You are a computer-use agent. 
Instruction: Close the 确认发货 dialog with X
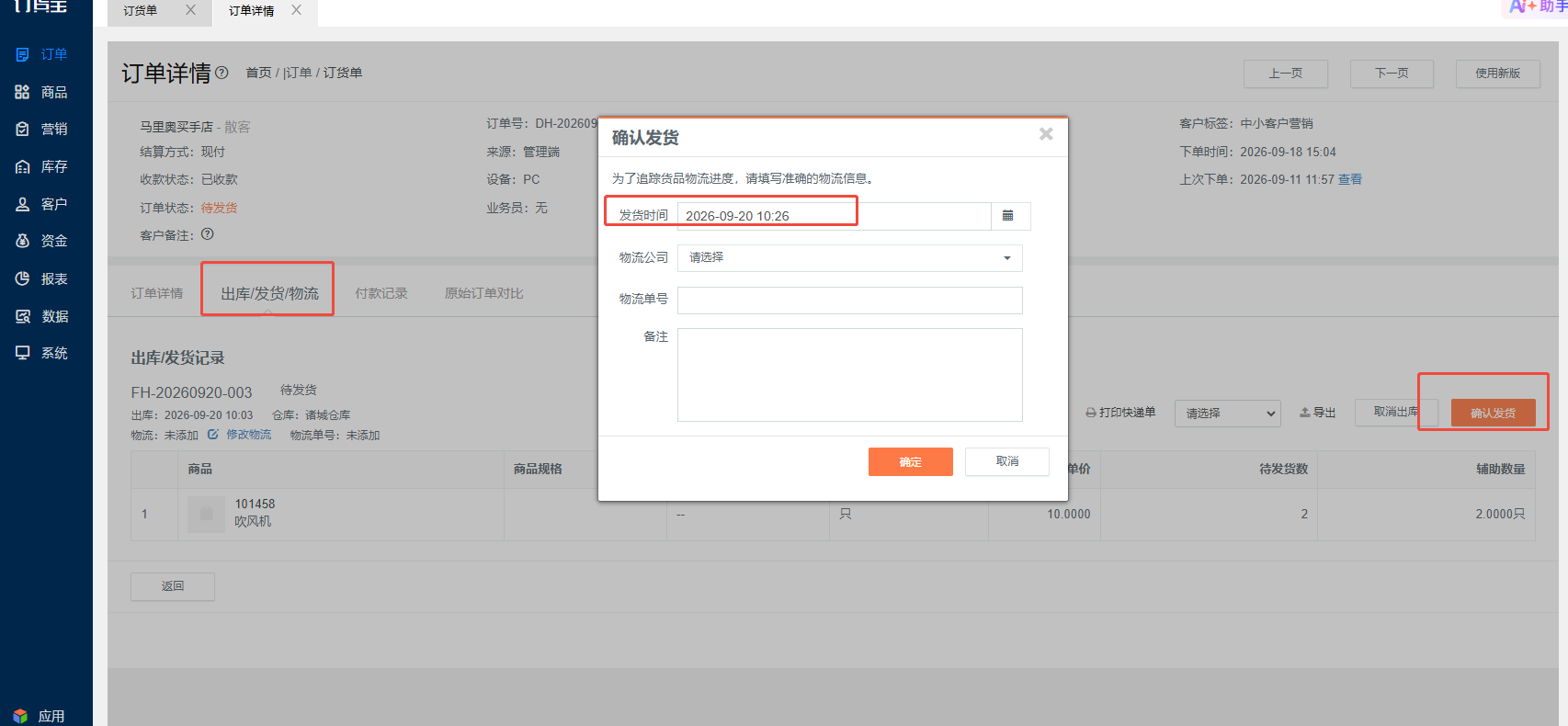point(1046,134)
